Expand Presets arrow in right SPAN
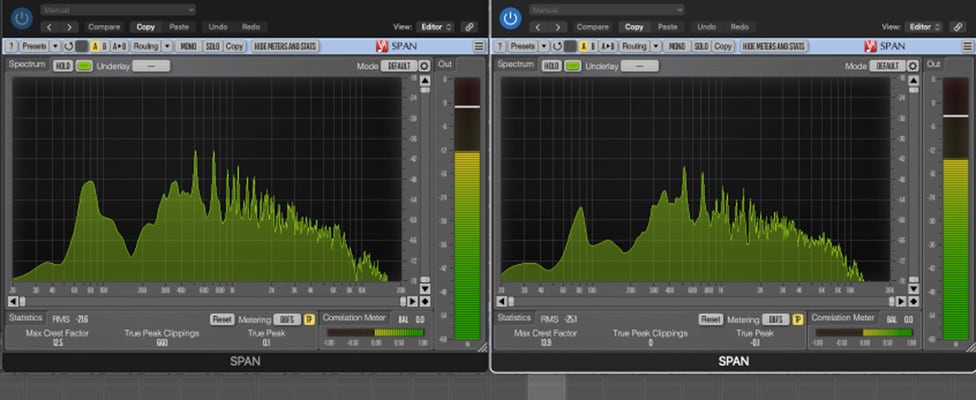976x400 pixels. (x=543, y=47)
